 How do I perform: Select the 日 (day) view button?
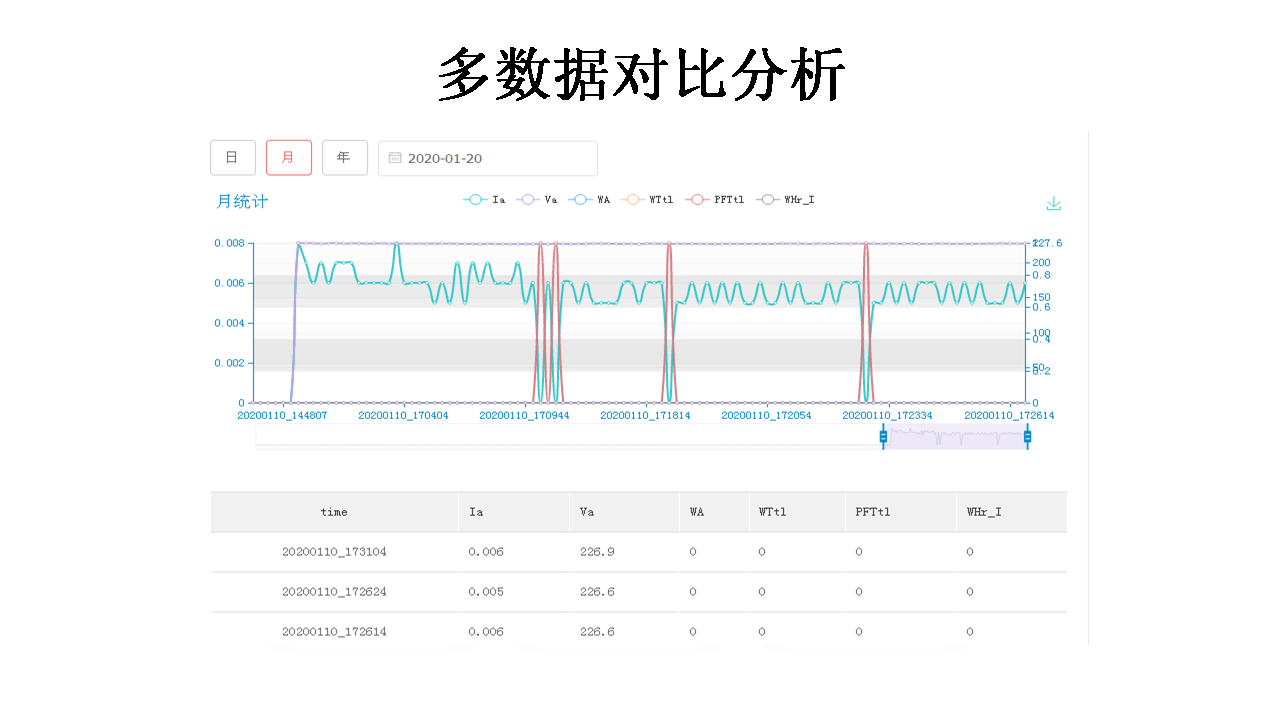point(232,158)
